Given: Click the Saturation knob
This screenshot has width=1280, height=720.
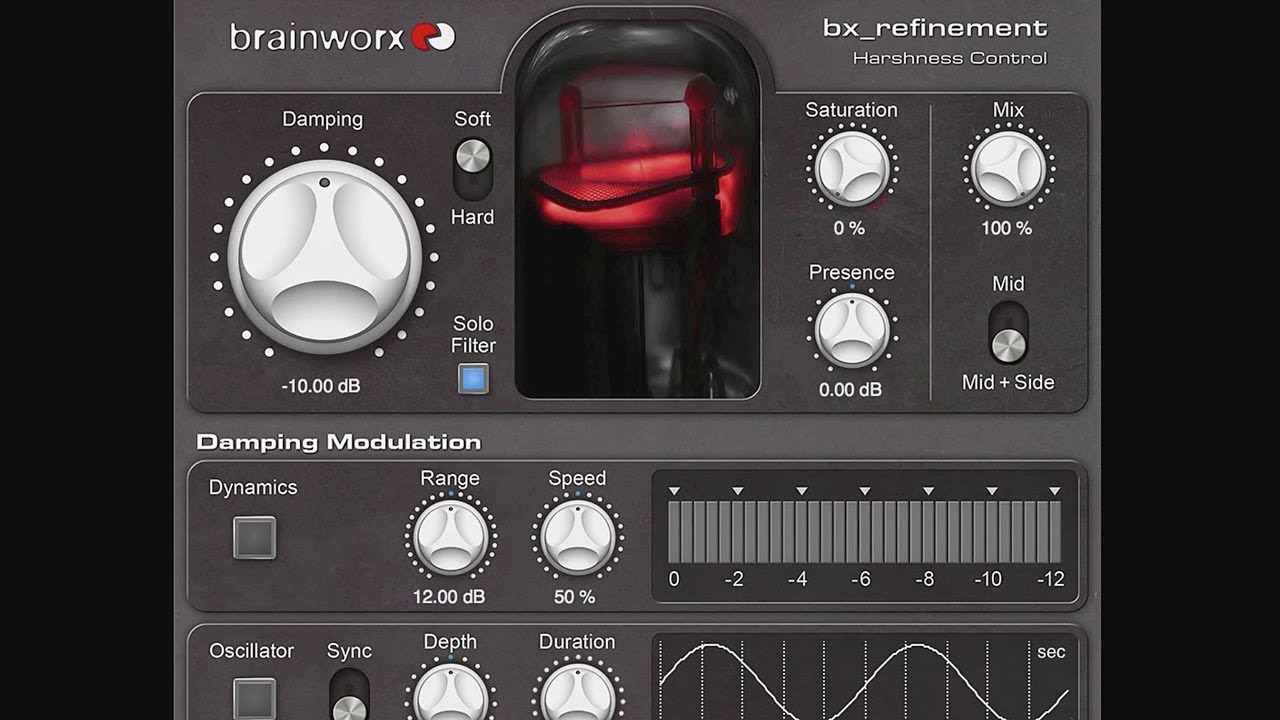Looking at the screenshot, I should click(x=852, y=169).
